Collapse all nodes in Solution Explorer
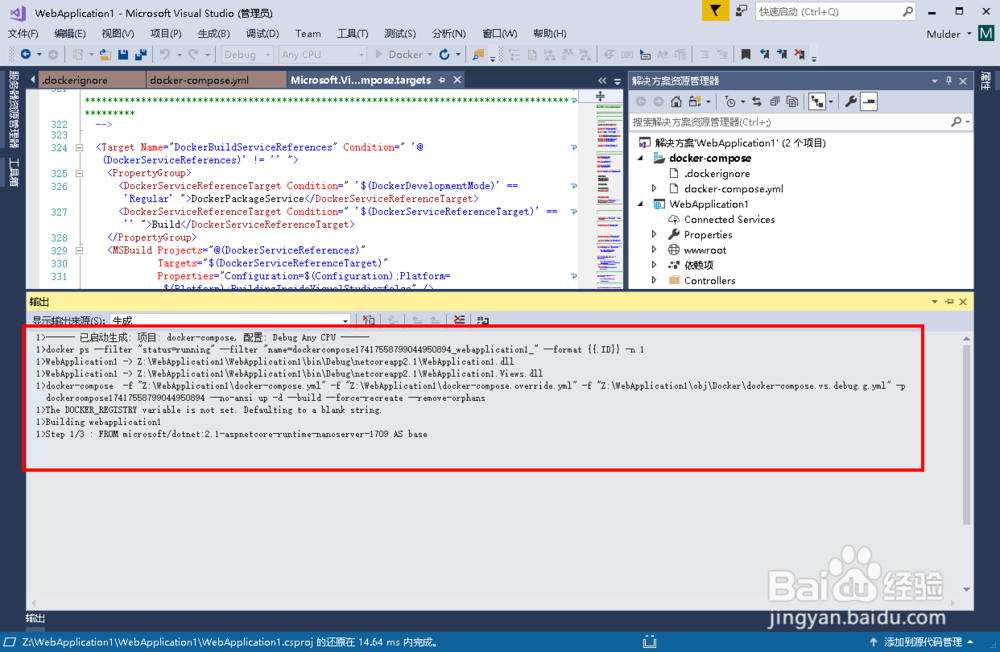The width and height of the screenshot is (1000, 652). [775, 101]
